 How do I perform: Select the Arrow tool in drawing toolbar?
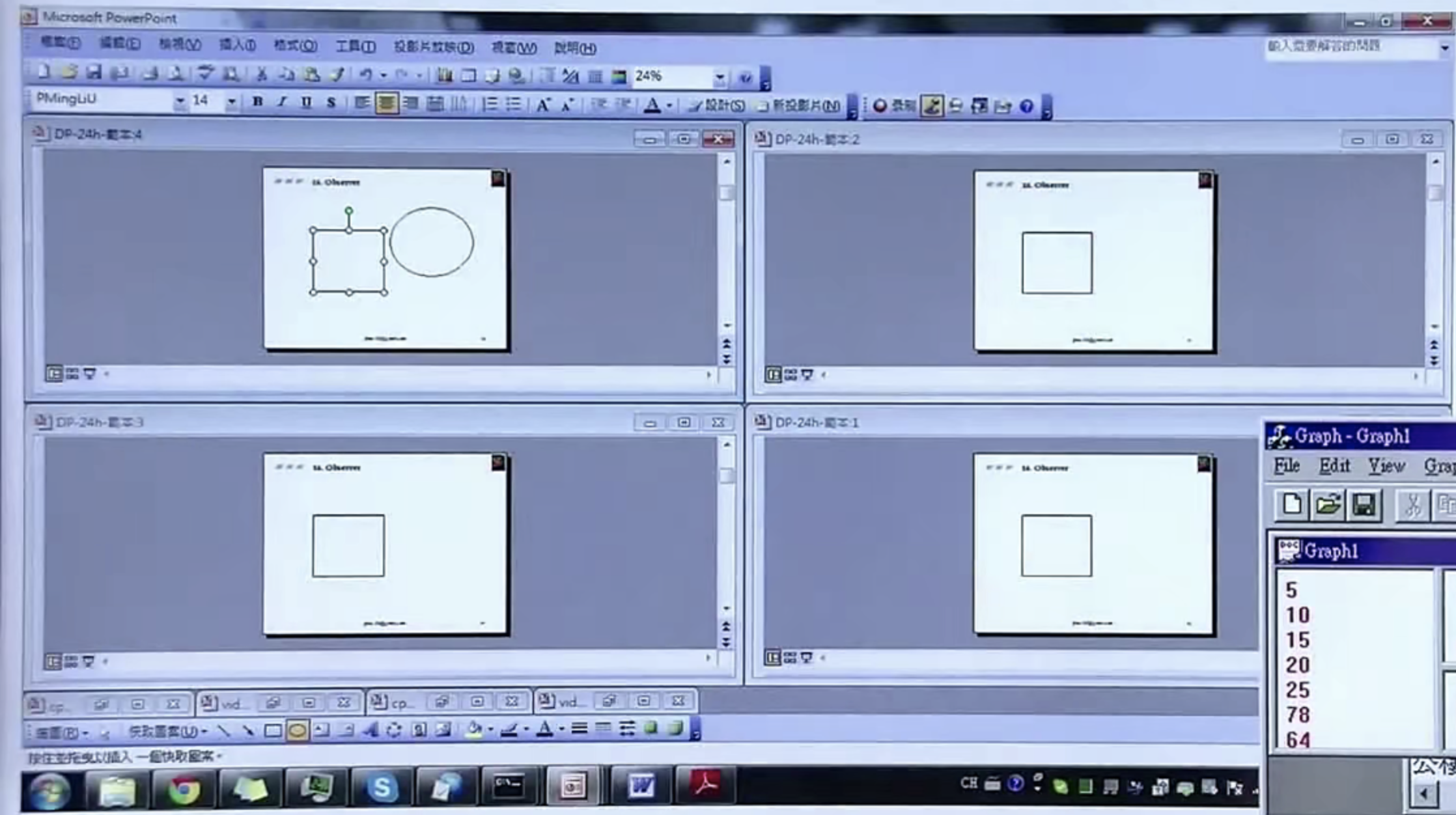(x=248, y=731)
